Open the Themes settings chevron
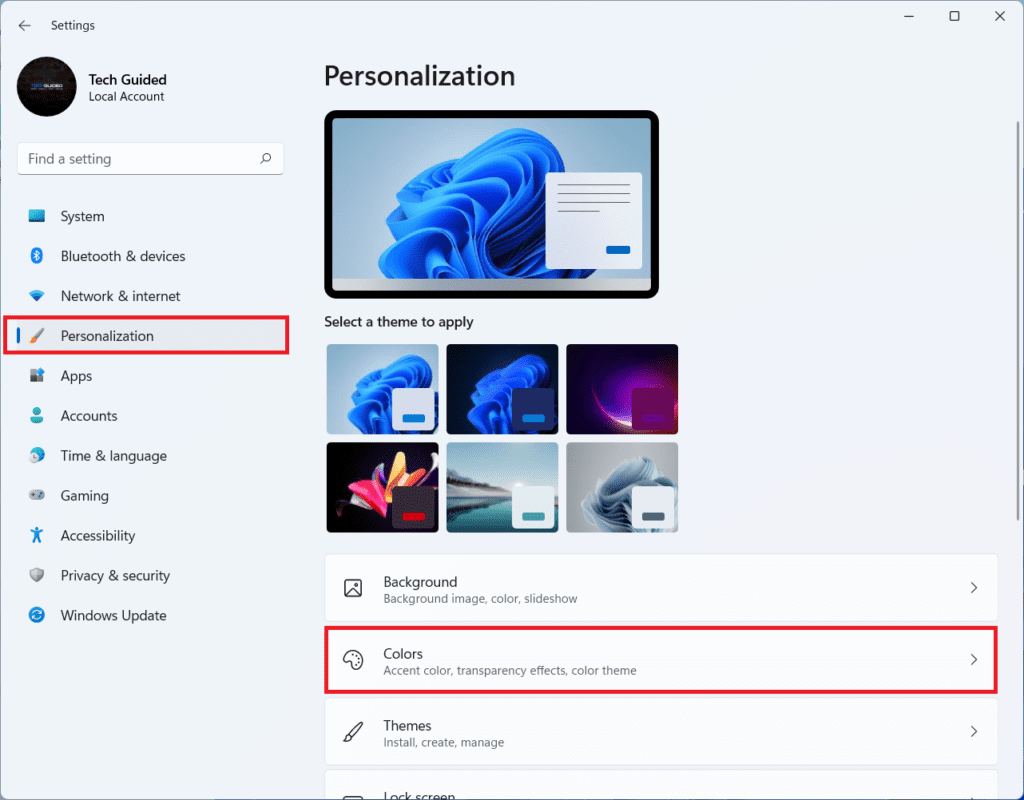 [x=973, y=731]
